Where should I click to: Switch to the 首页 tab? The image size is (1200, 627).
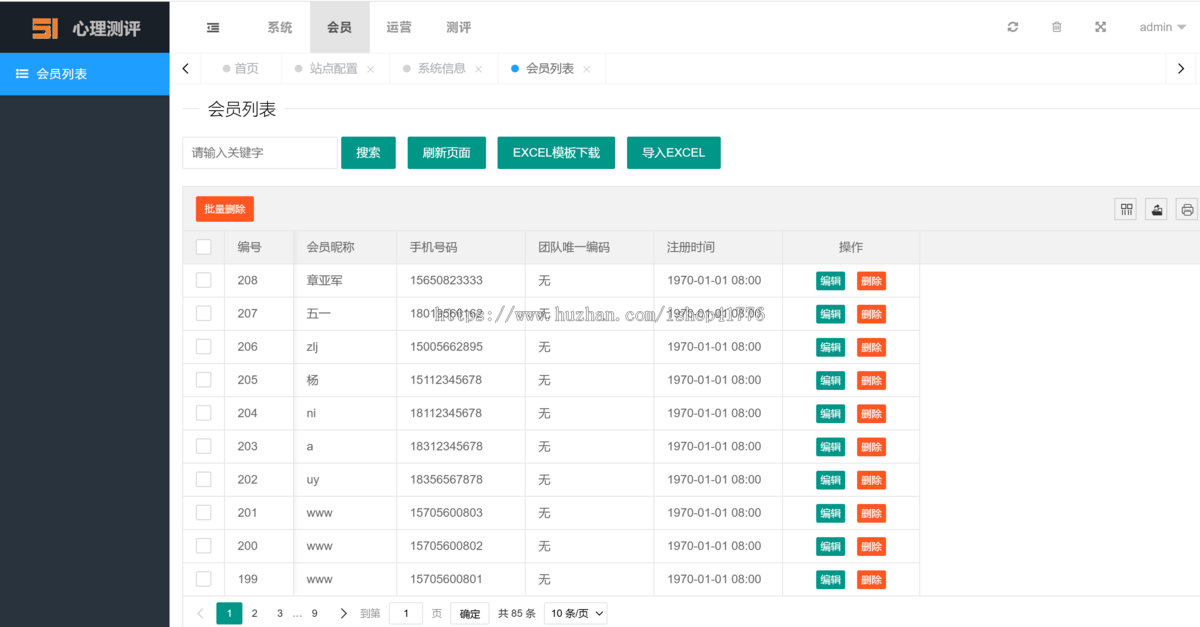[240, 69]
